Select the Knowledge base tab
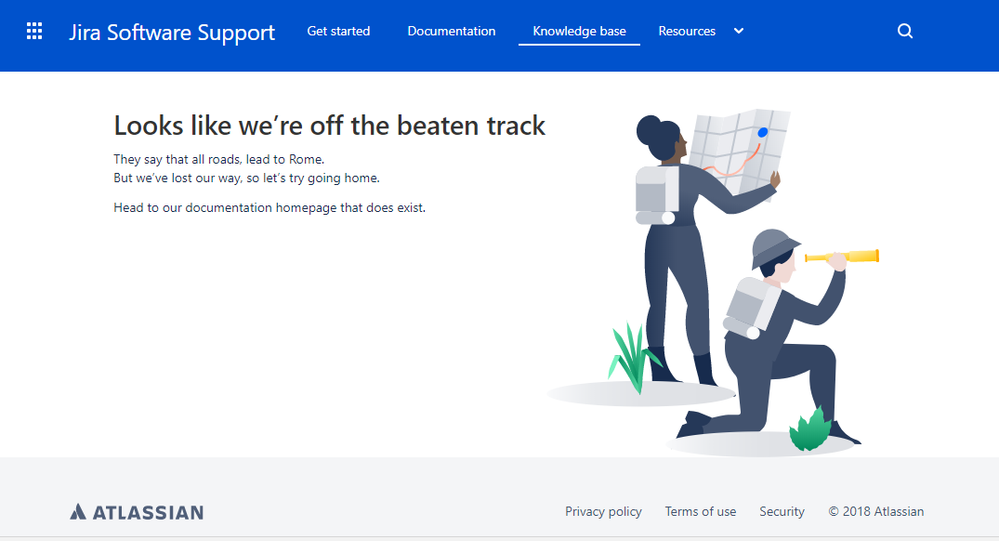Viewport: 999px width, 541px height. pyautogui.click(x=579, y=31)
